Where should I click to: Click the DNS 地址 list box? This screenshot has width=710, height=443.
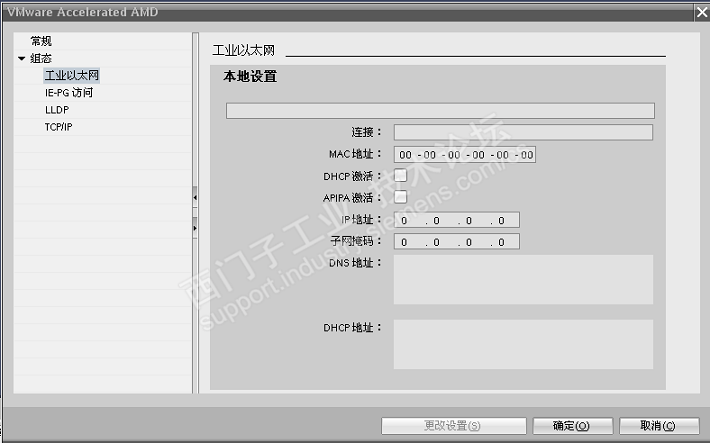pos(523,279)
